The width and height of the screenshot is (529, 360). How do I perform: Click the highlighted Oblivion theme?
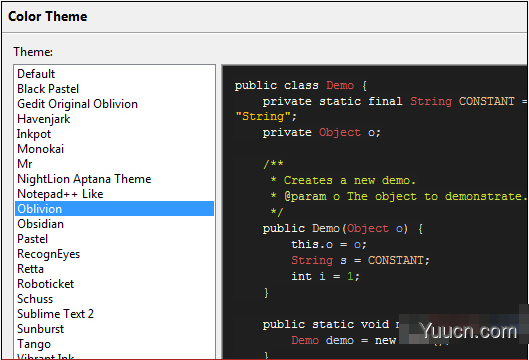(114, 209)
